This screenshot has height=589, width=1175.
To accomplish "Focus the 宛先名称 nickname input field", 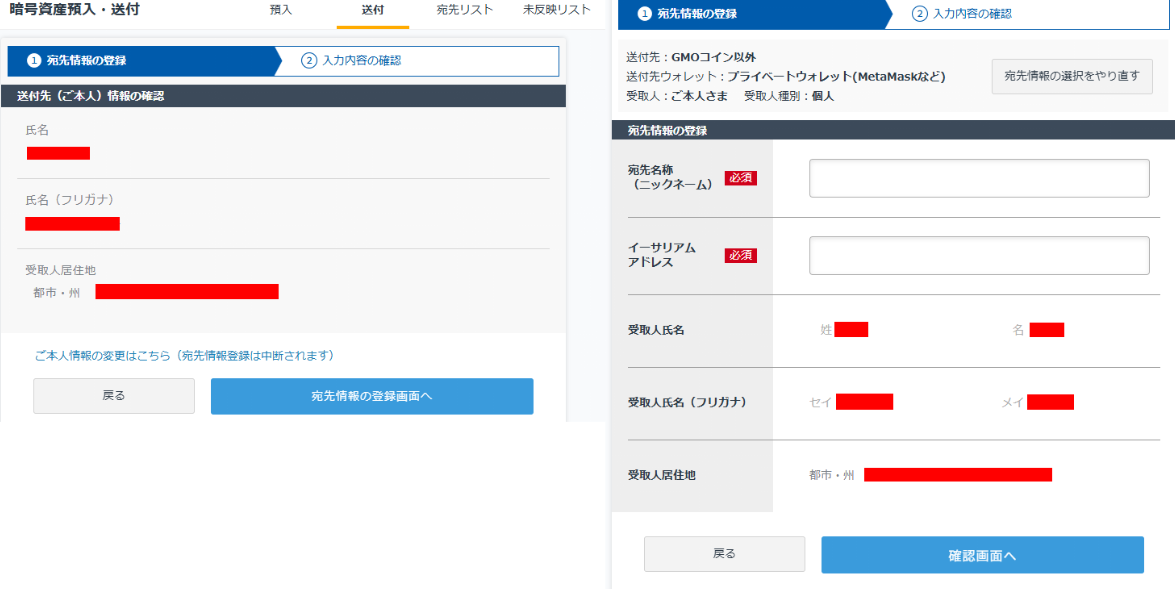I will click(979, 178).
